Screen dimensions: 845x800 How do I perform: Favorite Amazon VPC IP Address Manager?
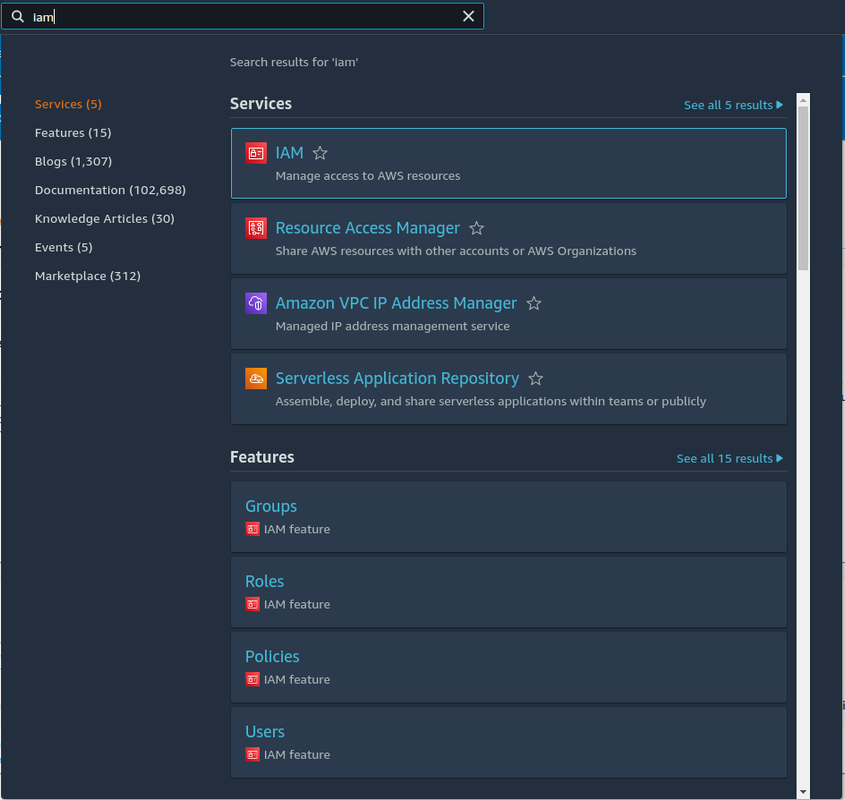tap(534, 304)
